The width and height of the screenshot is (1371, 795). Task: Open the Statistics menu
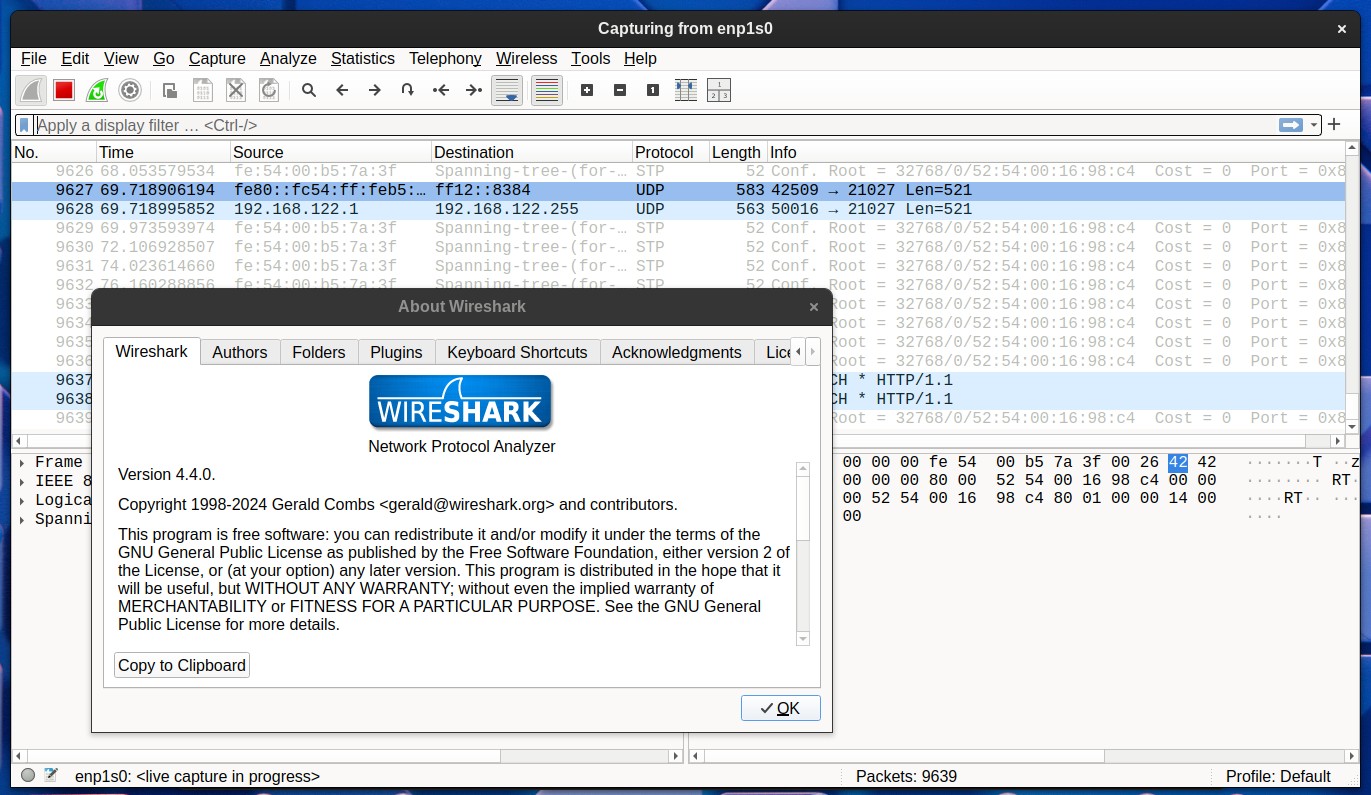pos(362,58)
